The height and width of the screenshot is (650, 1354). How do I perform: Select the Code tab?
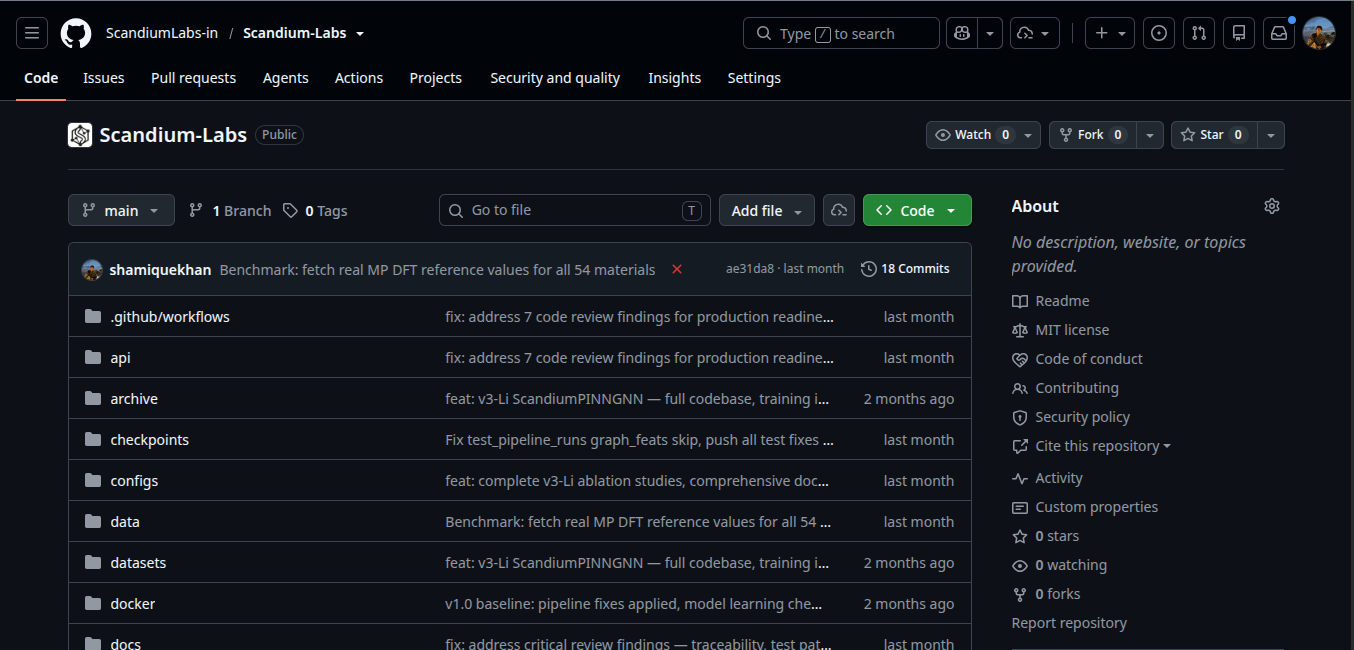41,78
